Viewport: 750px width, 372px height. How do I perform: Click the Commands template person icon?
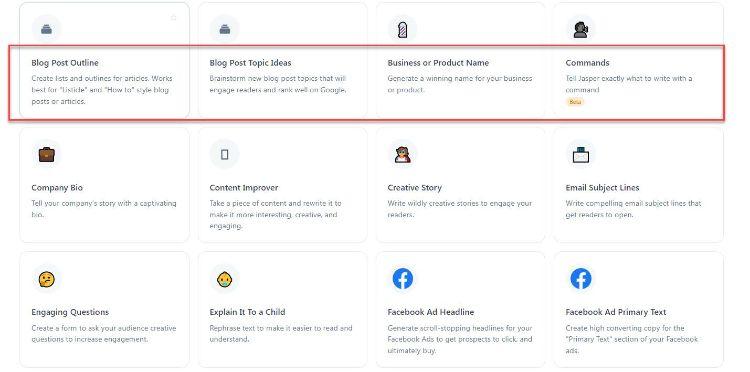581,30
